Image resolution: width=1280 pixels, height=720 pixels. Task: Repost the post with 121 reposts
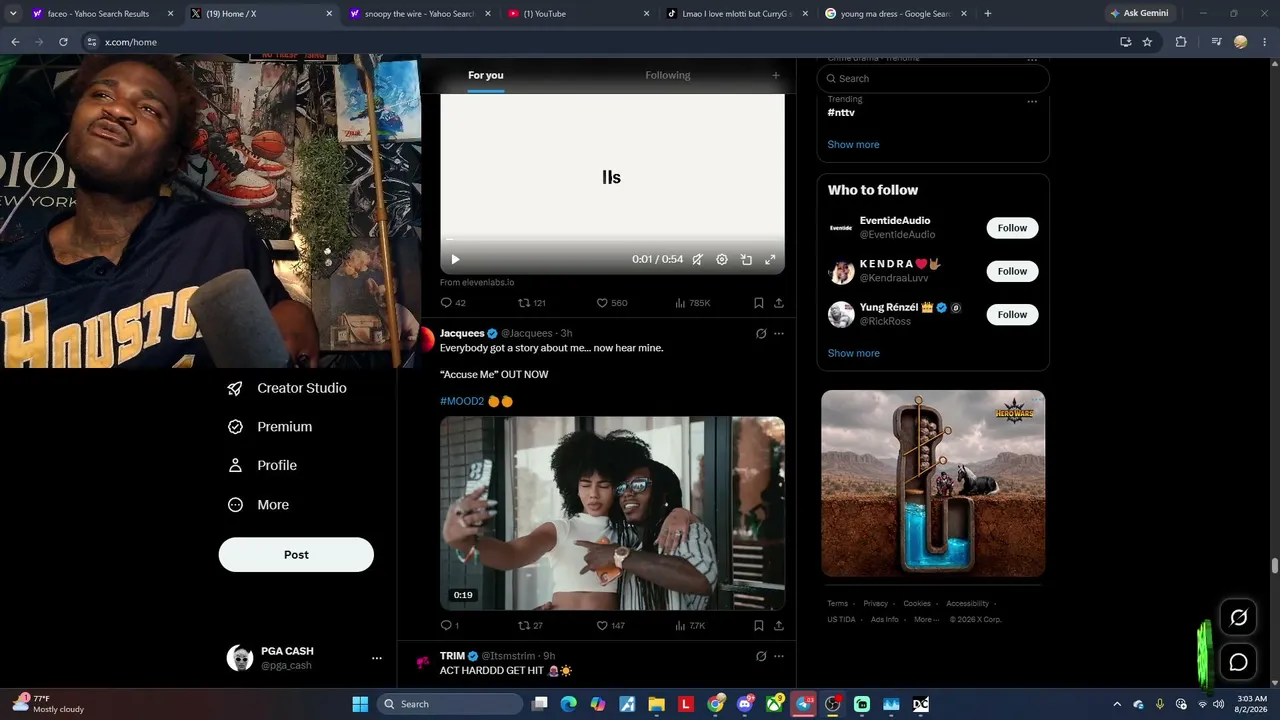[531, 303]
